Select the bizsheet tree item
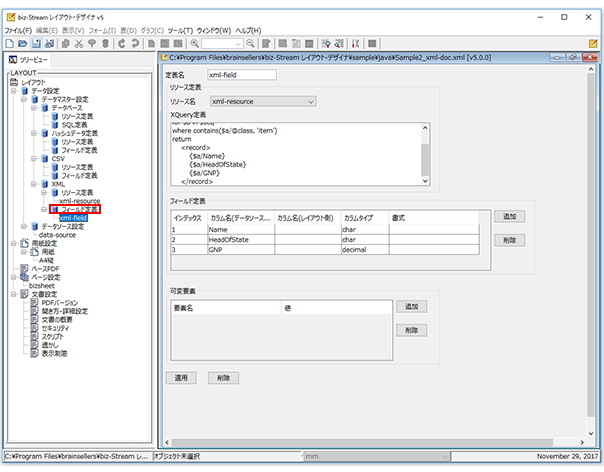 pyautogui.click(x=42, y=286)
